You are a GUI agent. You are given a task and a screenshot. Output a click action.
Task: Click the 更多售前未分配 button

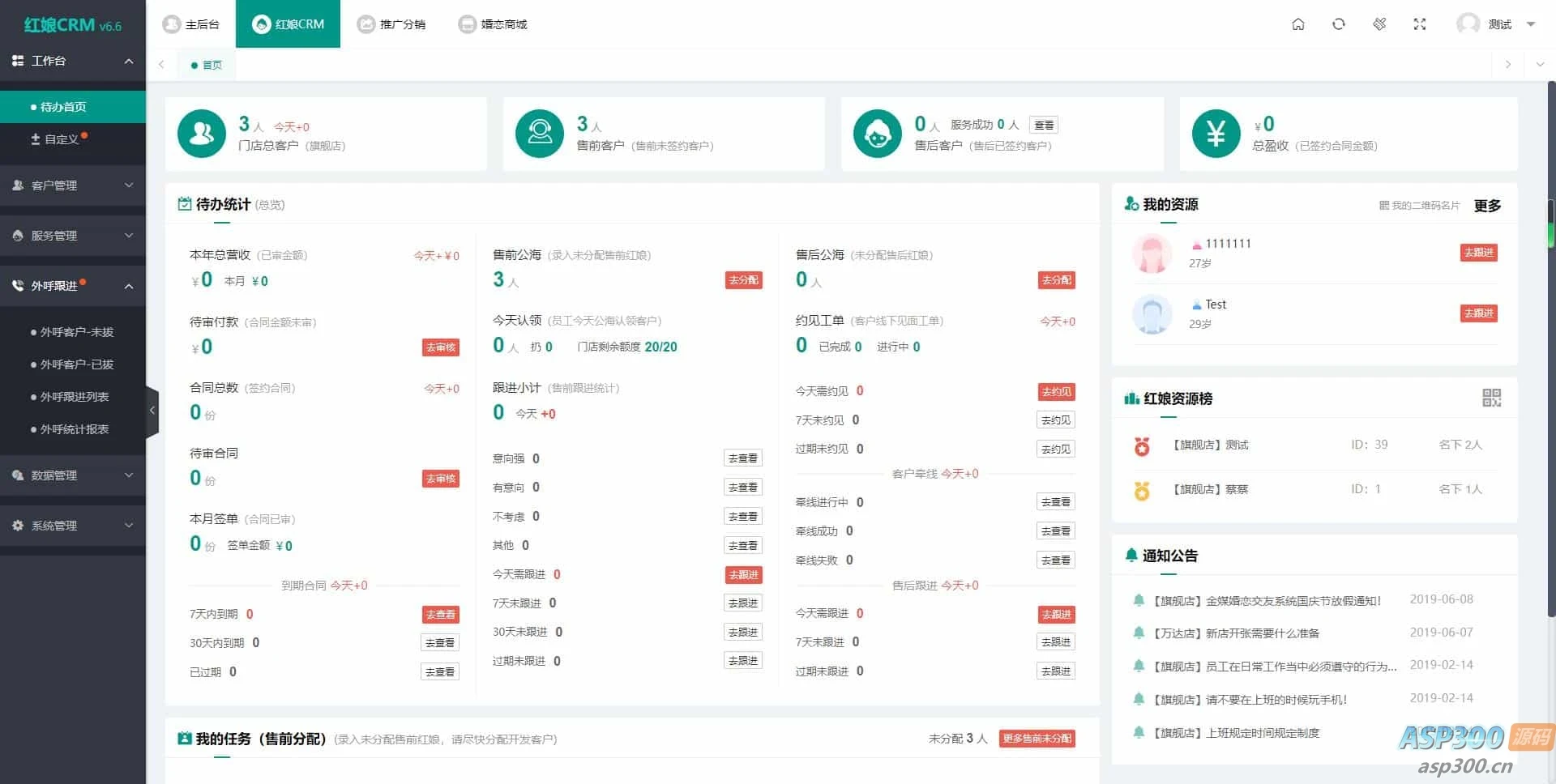point(1037,738)
